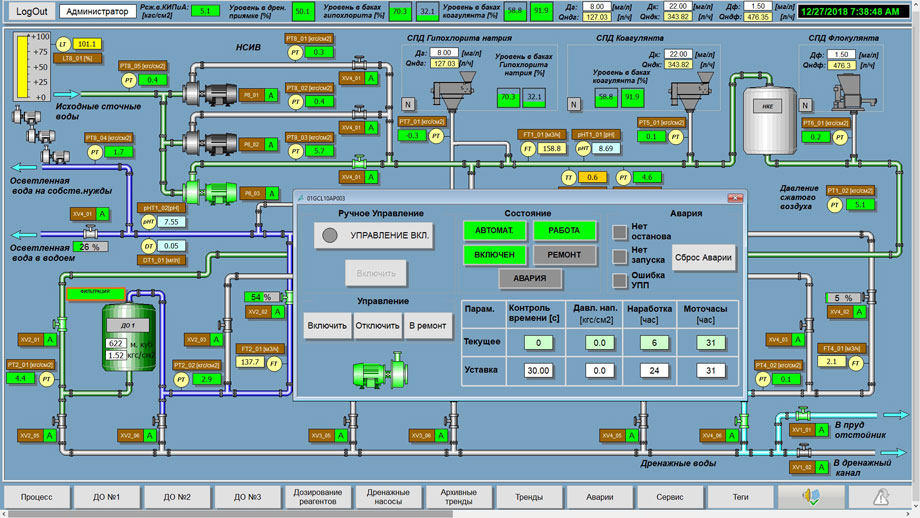Click the Контроль времени setpoint field 30.00

539,370
